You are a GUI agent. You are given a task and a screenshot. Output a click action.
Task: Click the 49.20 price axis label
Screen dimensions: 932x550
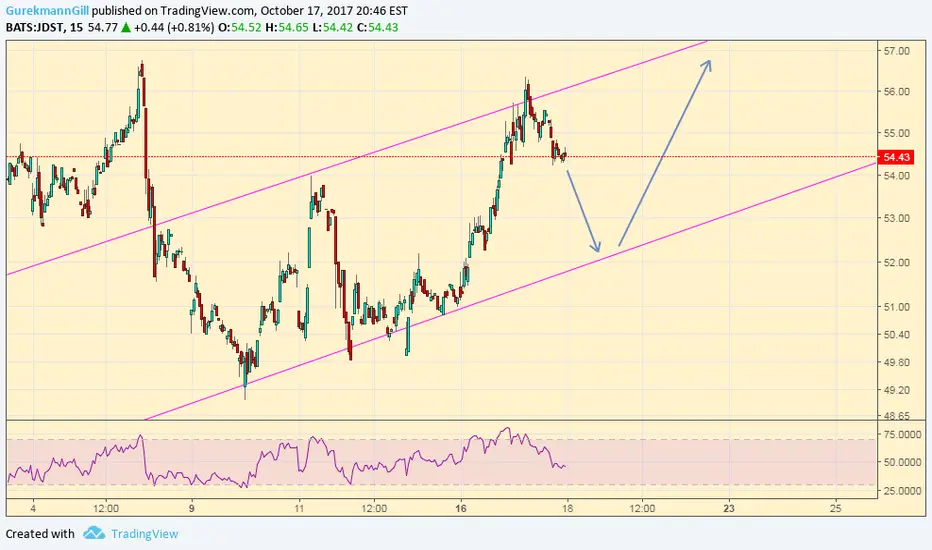[896, 390]
